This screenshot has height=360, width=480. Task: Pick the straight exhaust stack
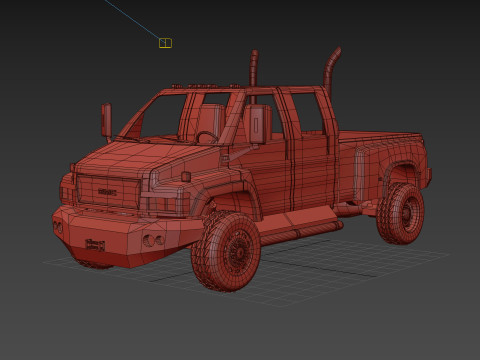click(x=254, y=77)
